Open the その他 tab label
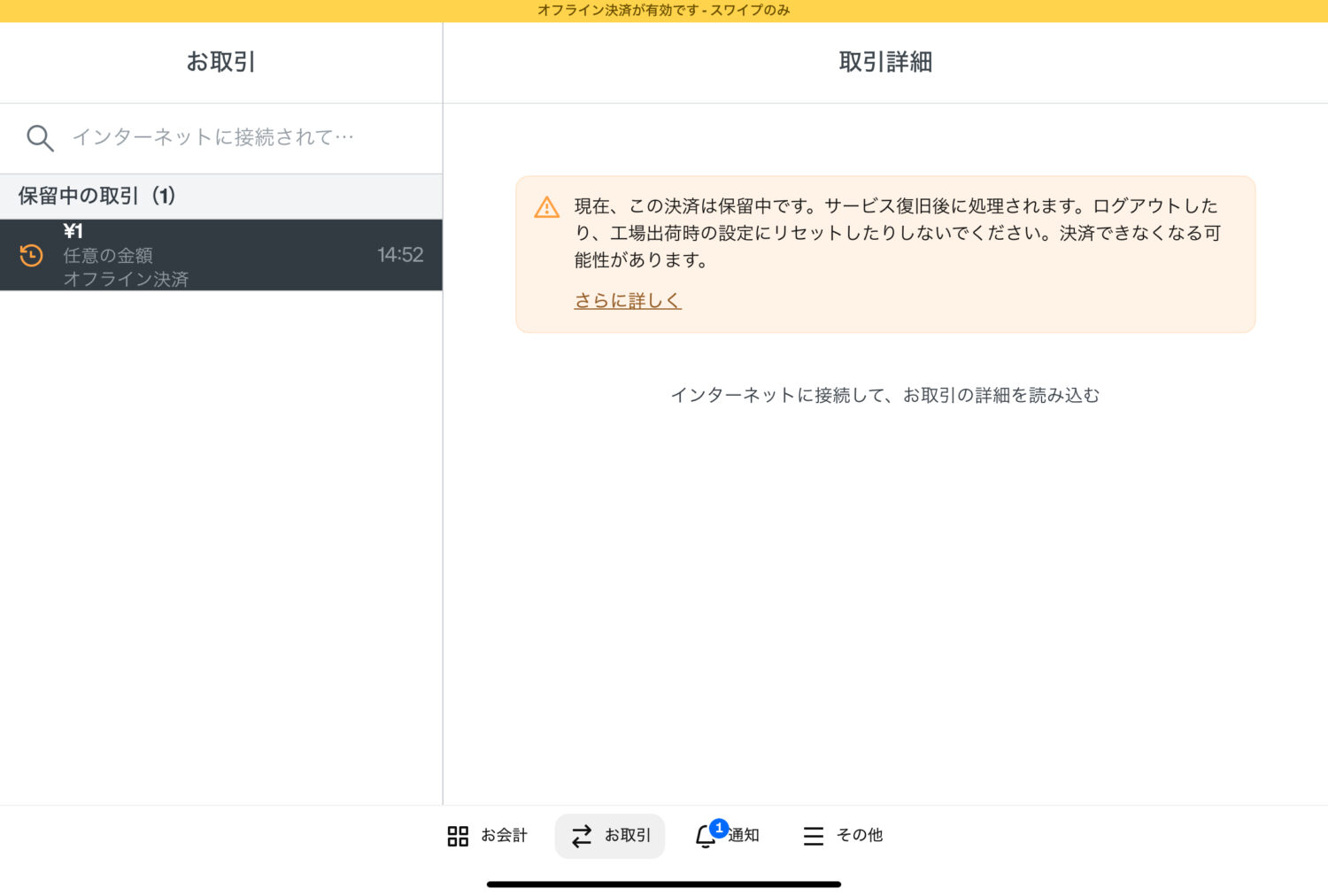The image size is (1328, 896). point(860,835)
